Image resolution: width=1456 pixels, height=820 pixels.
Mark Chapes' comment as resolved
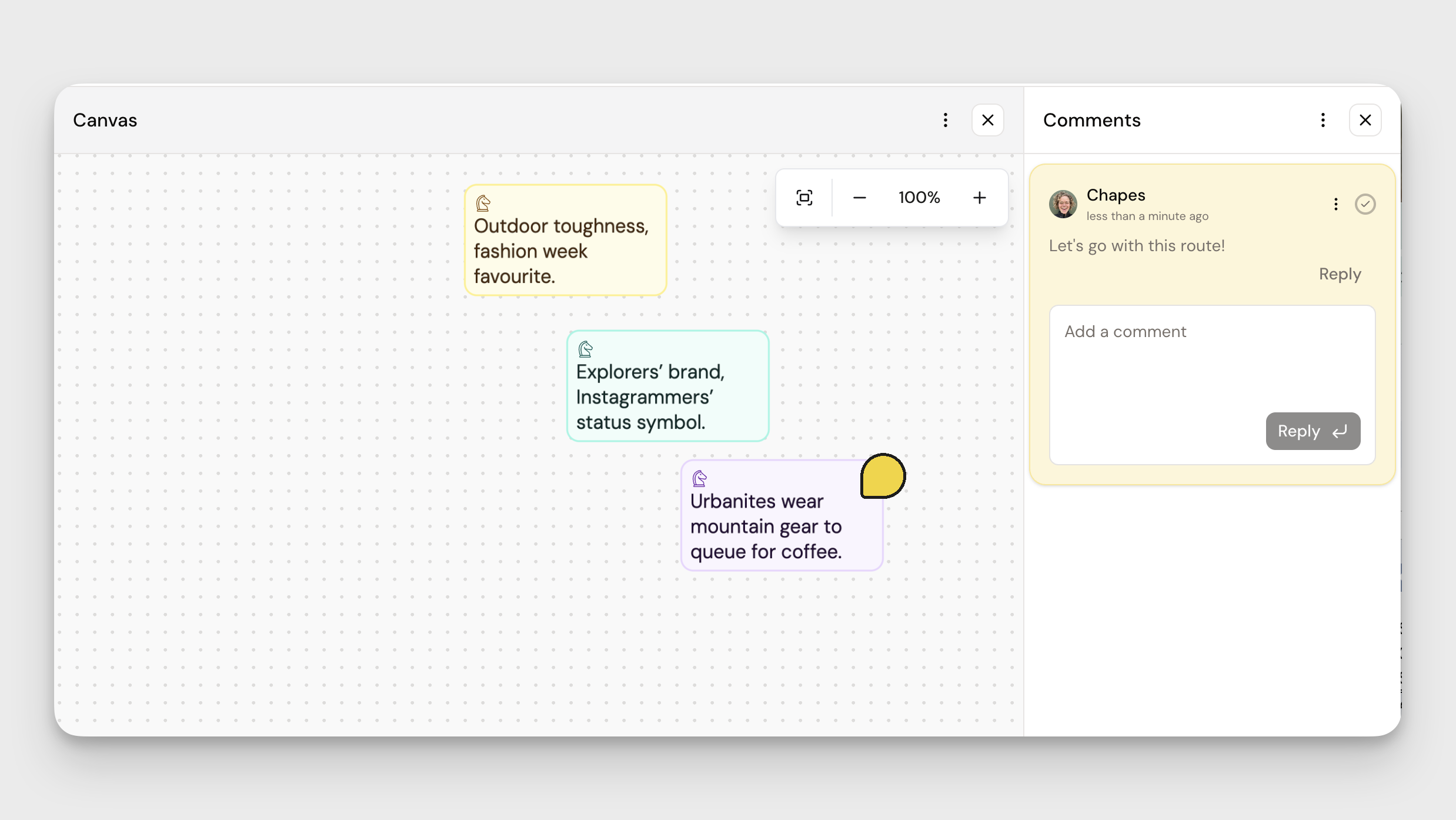click(1365, 204)
